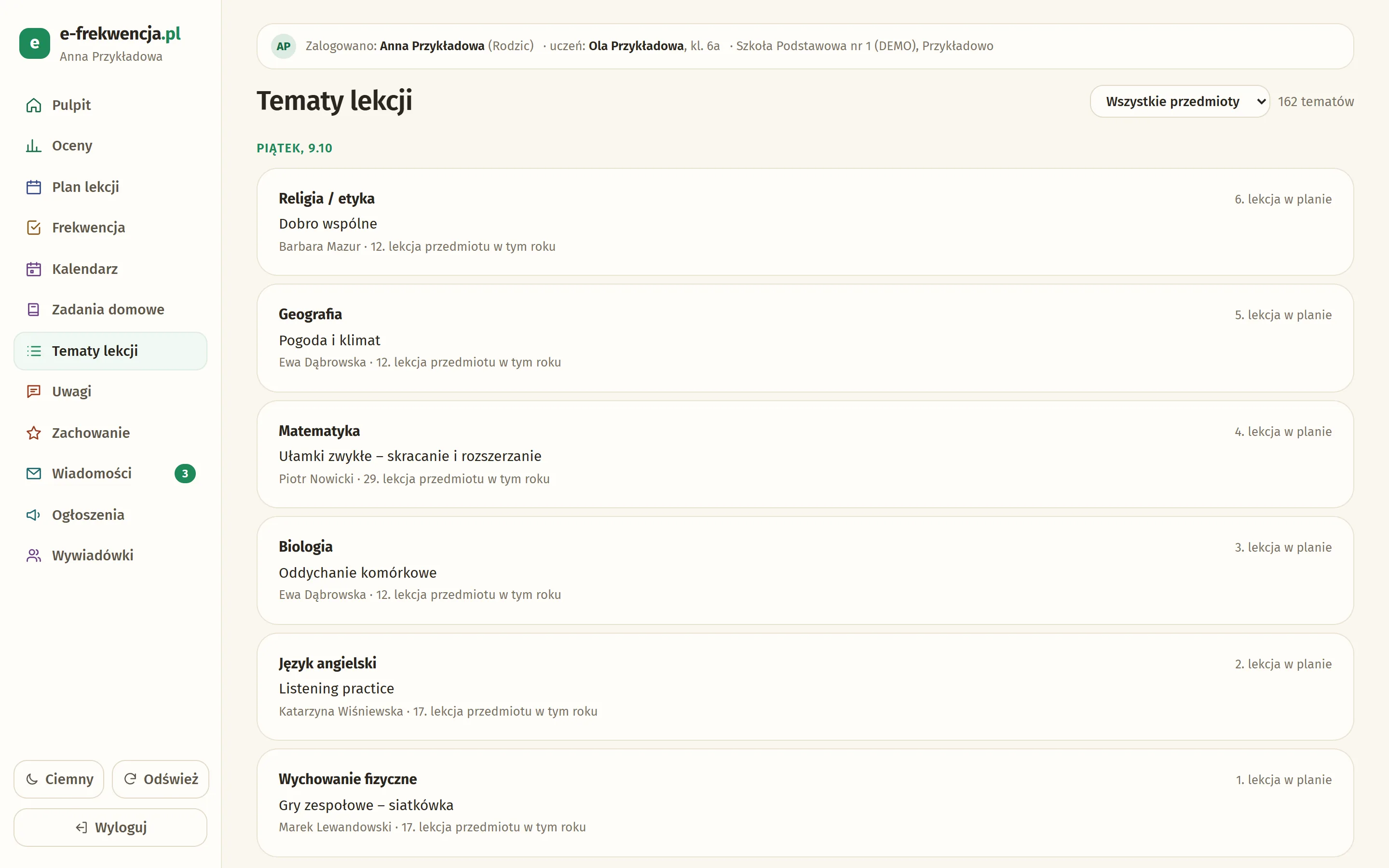This screenshot has height=868, width=1389.
Task: Open Oceny via its chart icon
Action: tap(33, 146)
